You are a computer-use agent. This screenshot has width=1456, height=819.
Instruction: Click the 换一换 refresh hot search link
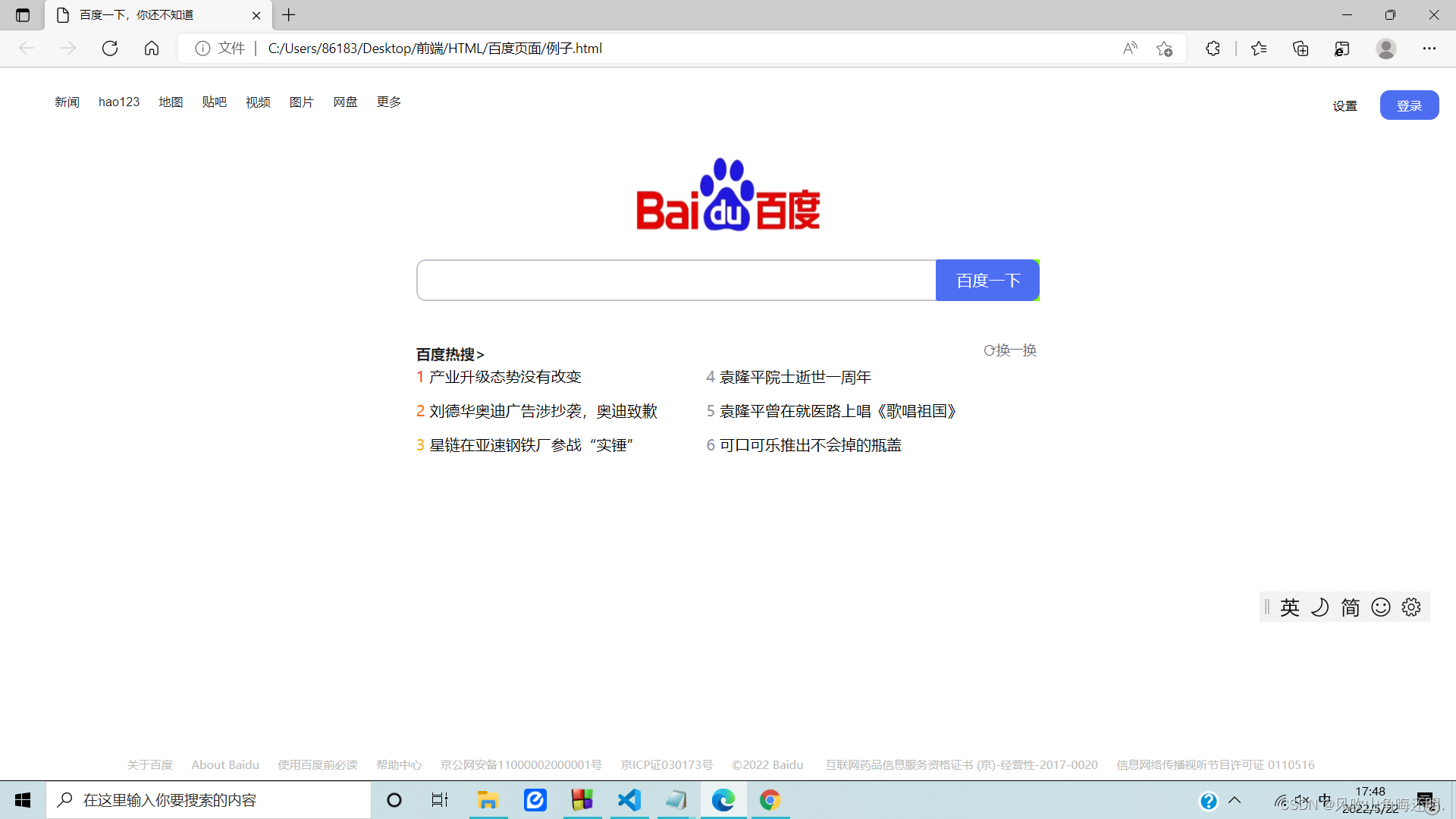(1010, 350)
